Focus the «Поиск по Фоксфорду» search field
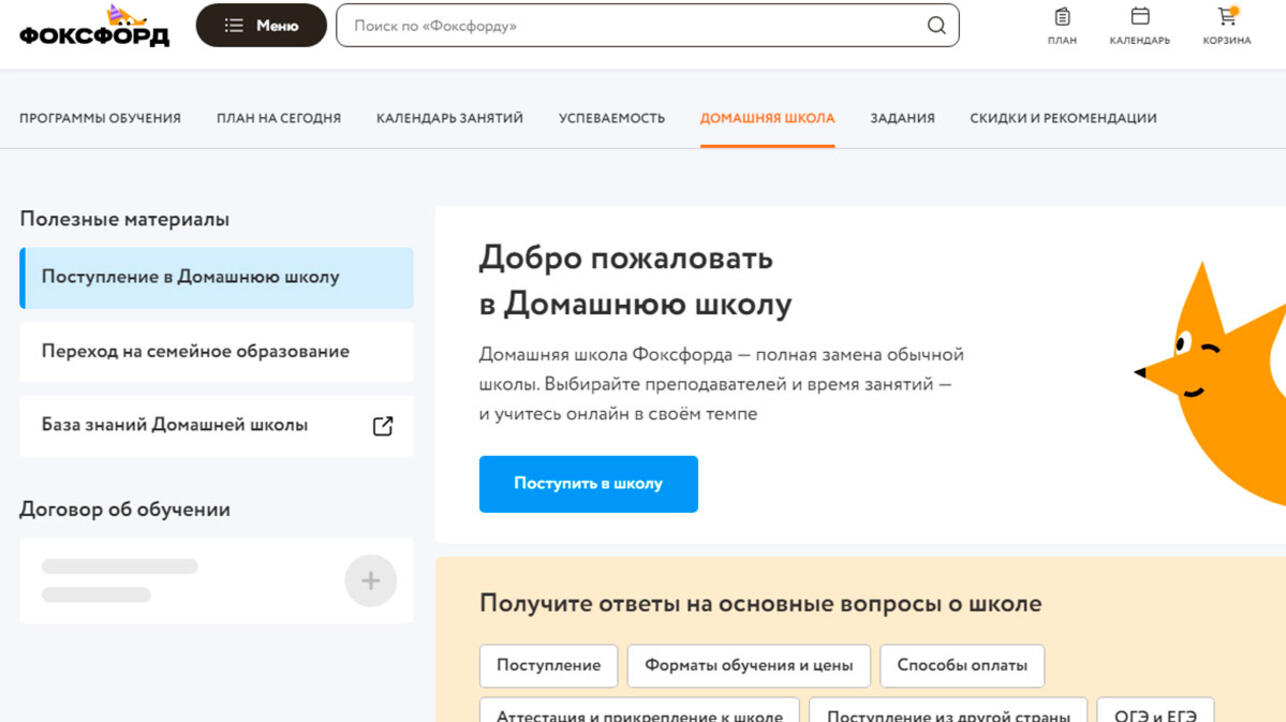The height and width of the screenshot is (722, 1286). tap(647, 26)
